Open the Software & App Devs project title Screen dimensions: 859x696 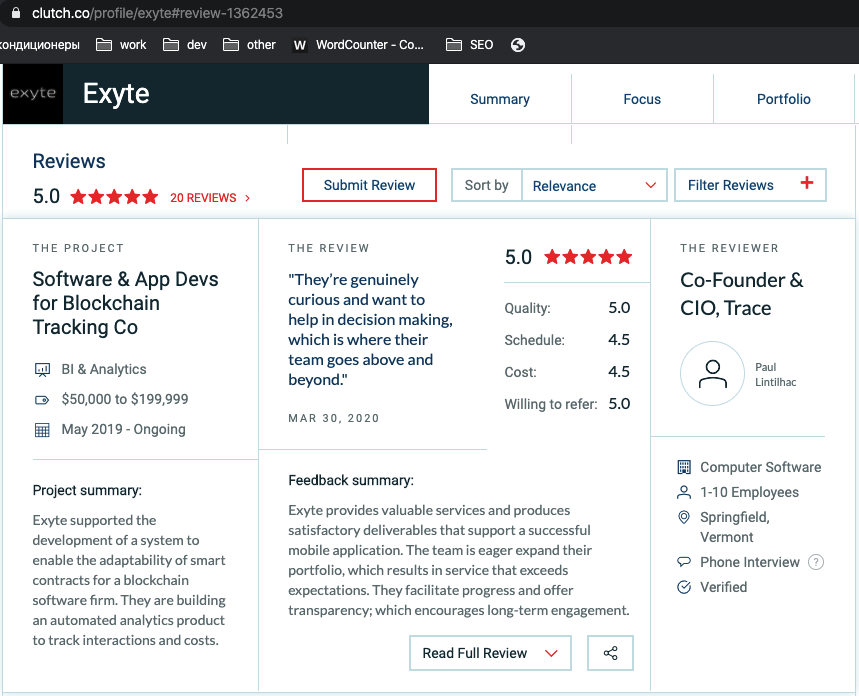[125, 303]
